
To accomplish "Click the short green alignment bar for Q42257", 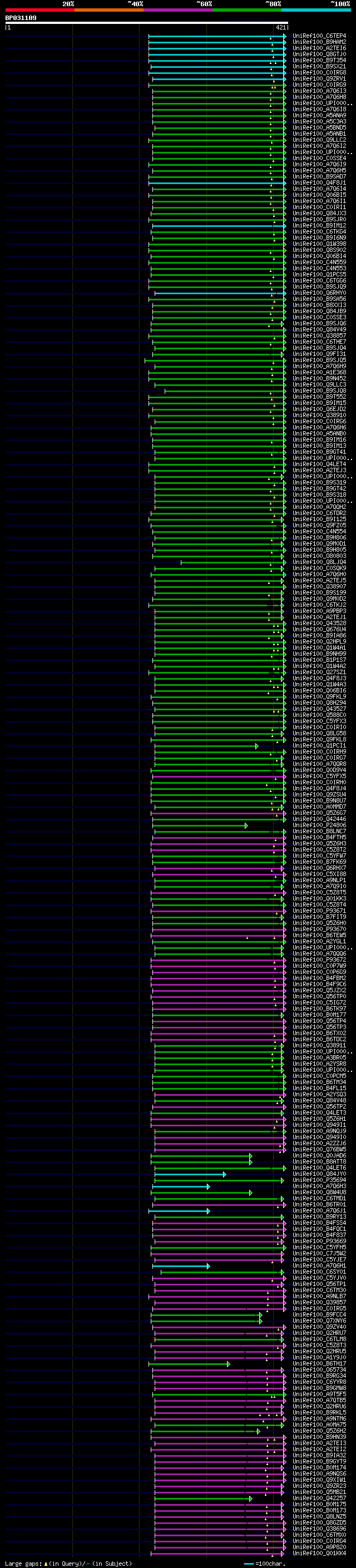I will click(203, 1498).
